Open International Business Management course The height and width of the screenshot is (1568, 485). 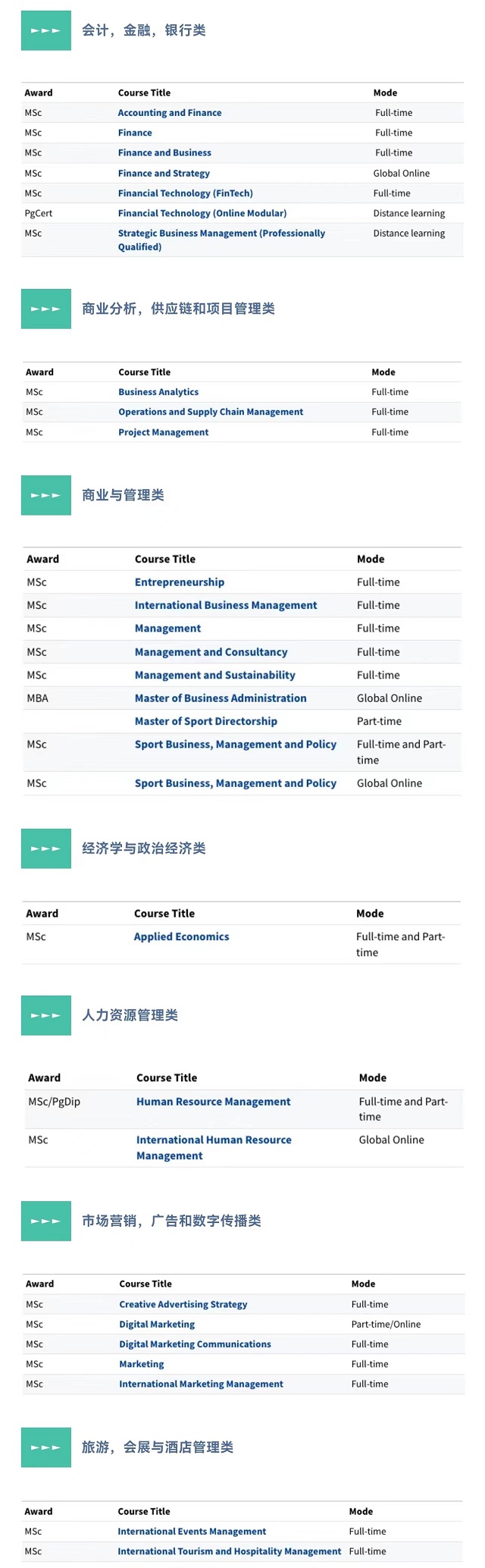pos(226,605)
